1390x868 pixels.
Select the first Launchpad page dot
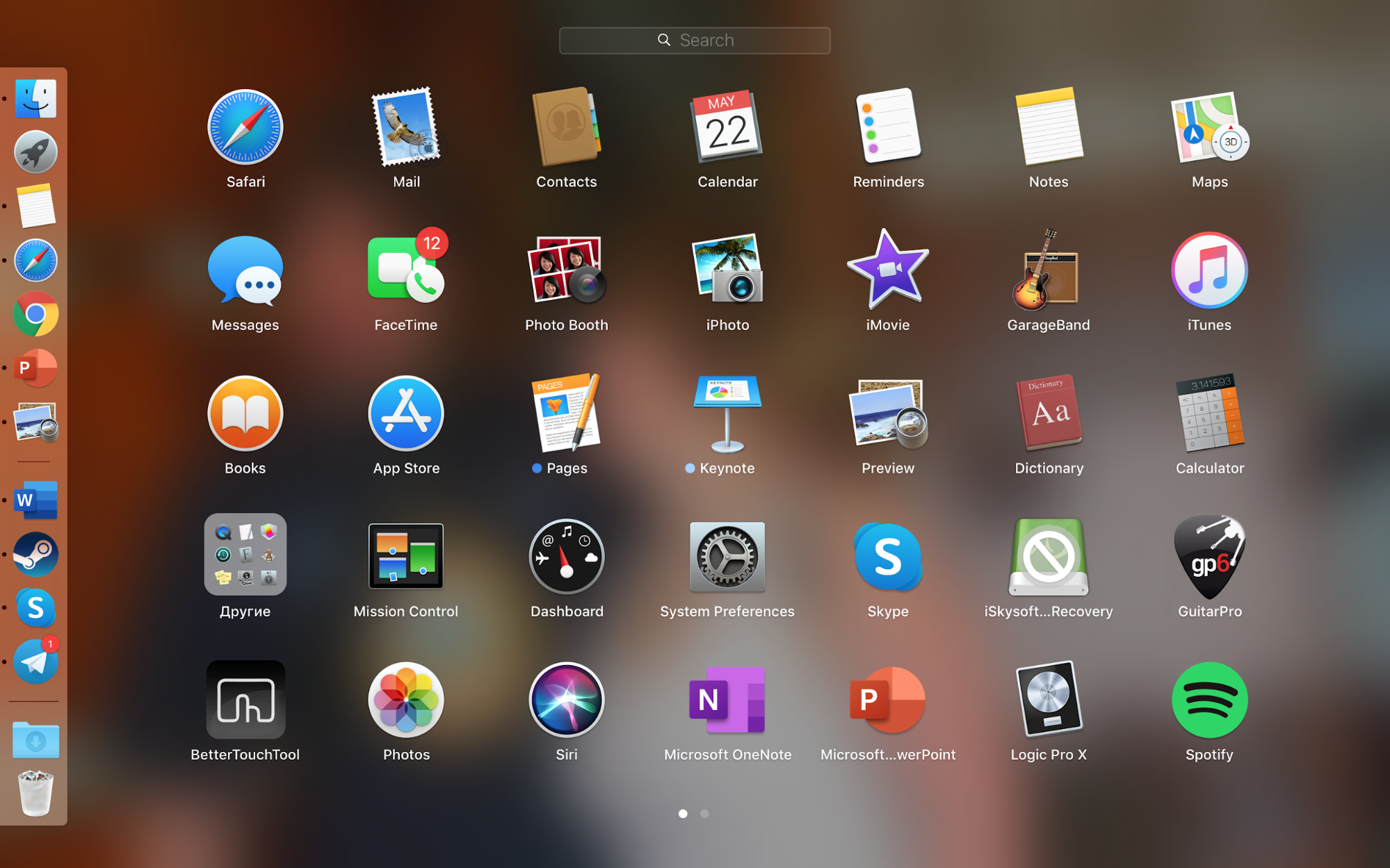pyautogui.click(x=683, y=813)
